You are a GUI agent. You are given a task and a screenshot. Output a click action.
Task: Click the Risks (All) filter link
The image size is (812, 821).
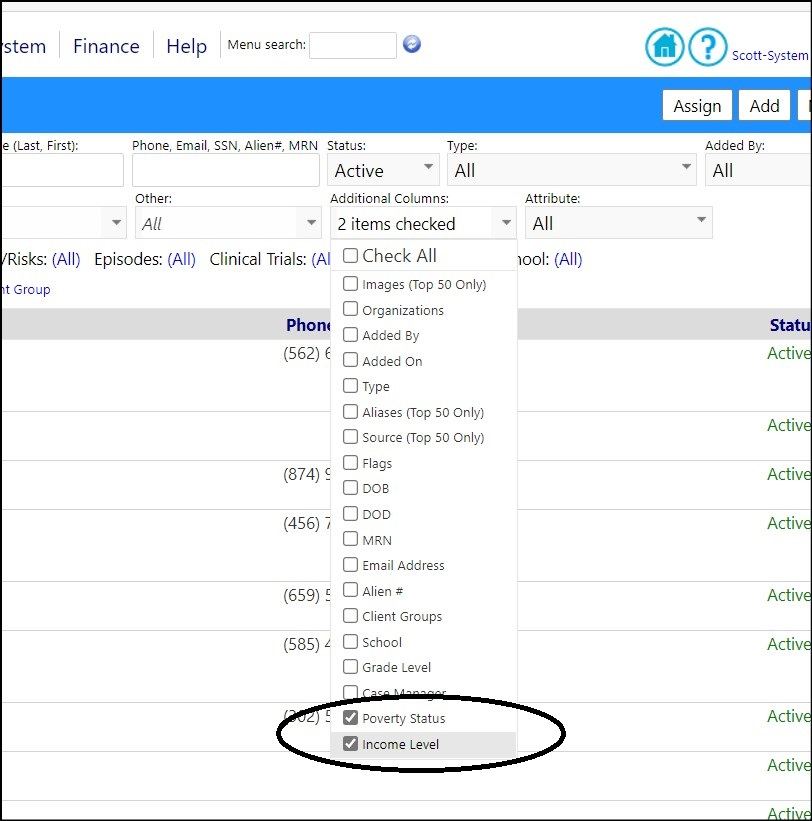coord(66,259)
